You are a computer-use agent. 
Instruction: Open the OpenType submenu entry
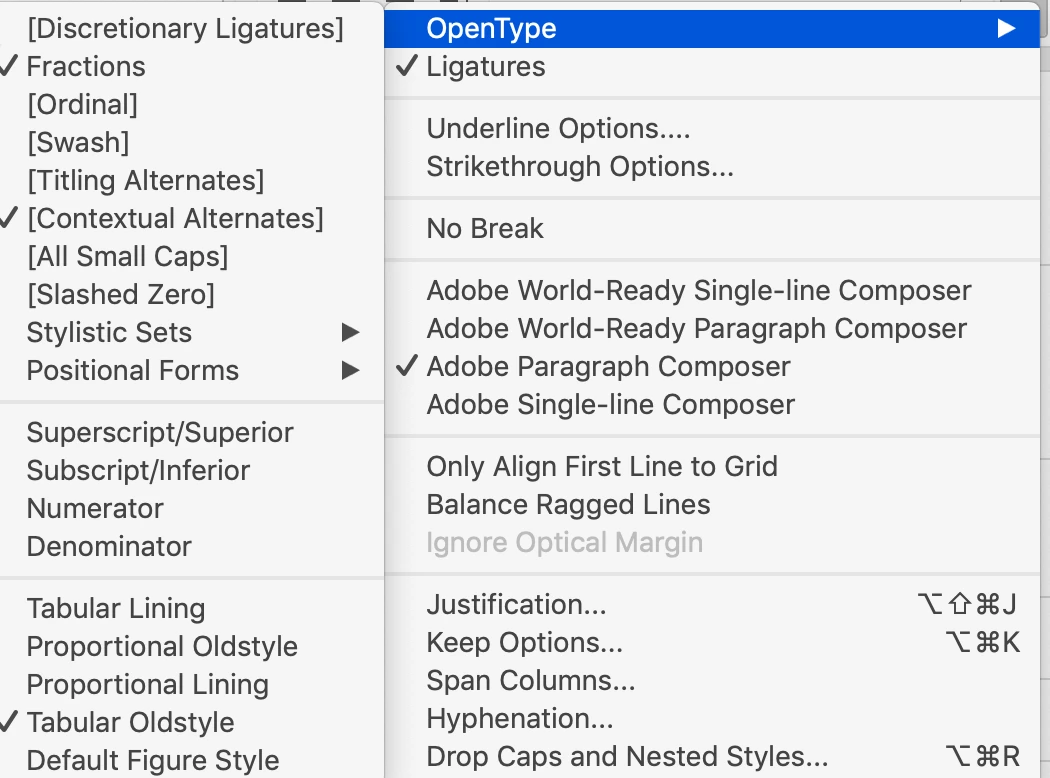pyautogui.click(x=711, y=29)
